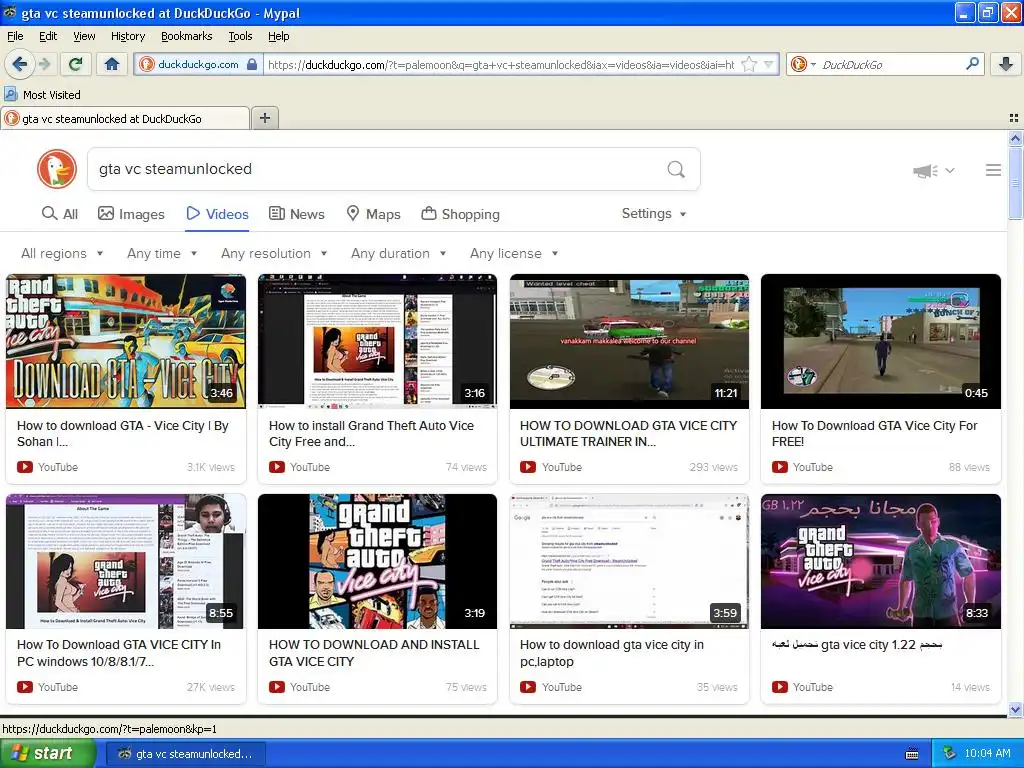The image size is (1024, 768).
Task: Click the megaphone feedback icon
Action: (925, 171)
